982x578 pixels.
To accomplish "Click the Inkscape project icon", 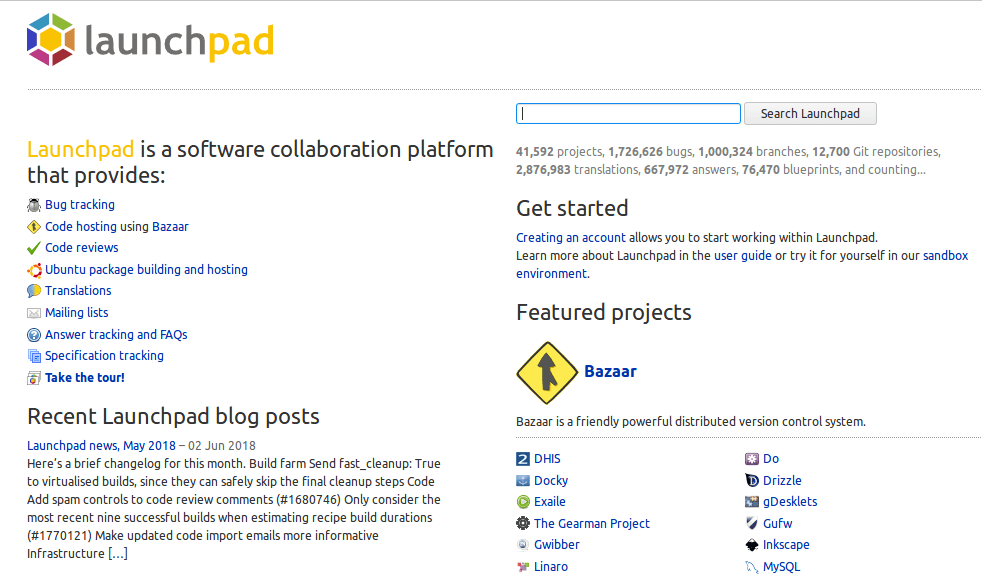I will [x=752, y=545].
